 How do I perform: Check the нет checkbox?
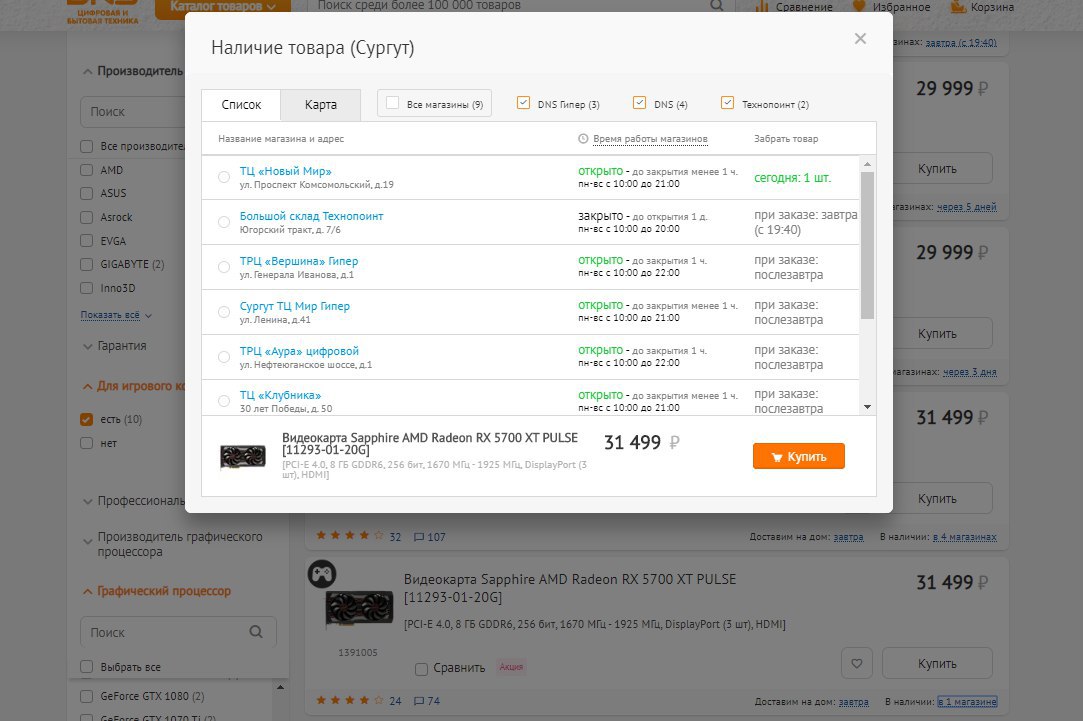pos(86,443)
